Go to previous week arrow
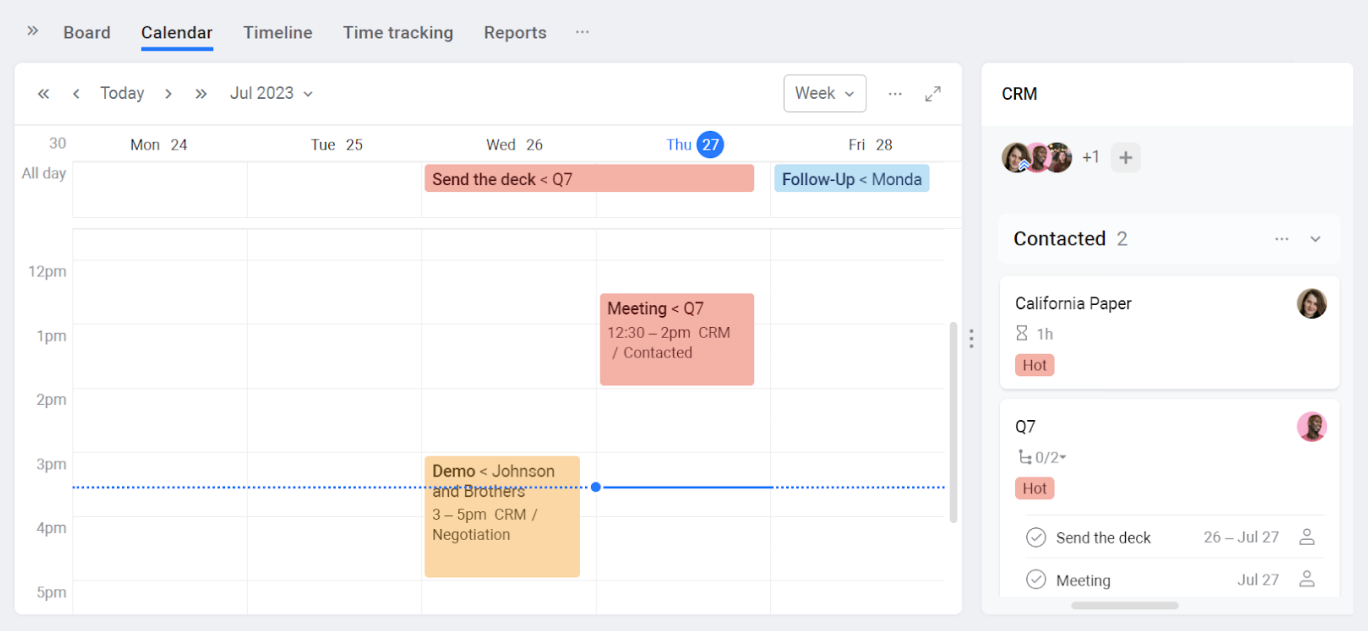This screenshot has height=631, width=1368. (76, 94)
